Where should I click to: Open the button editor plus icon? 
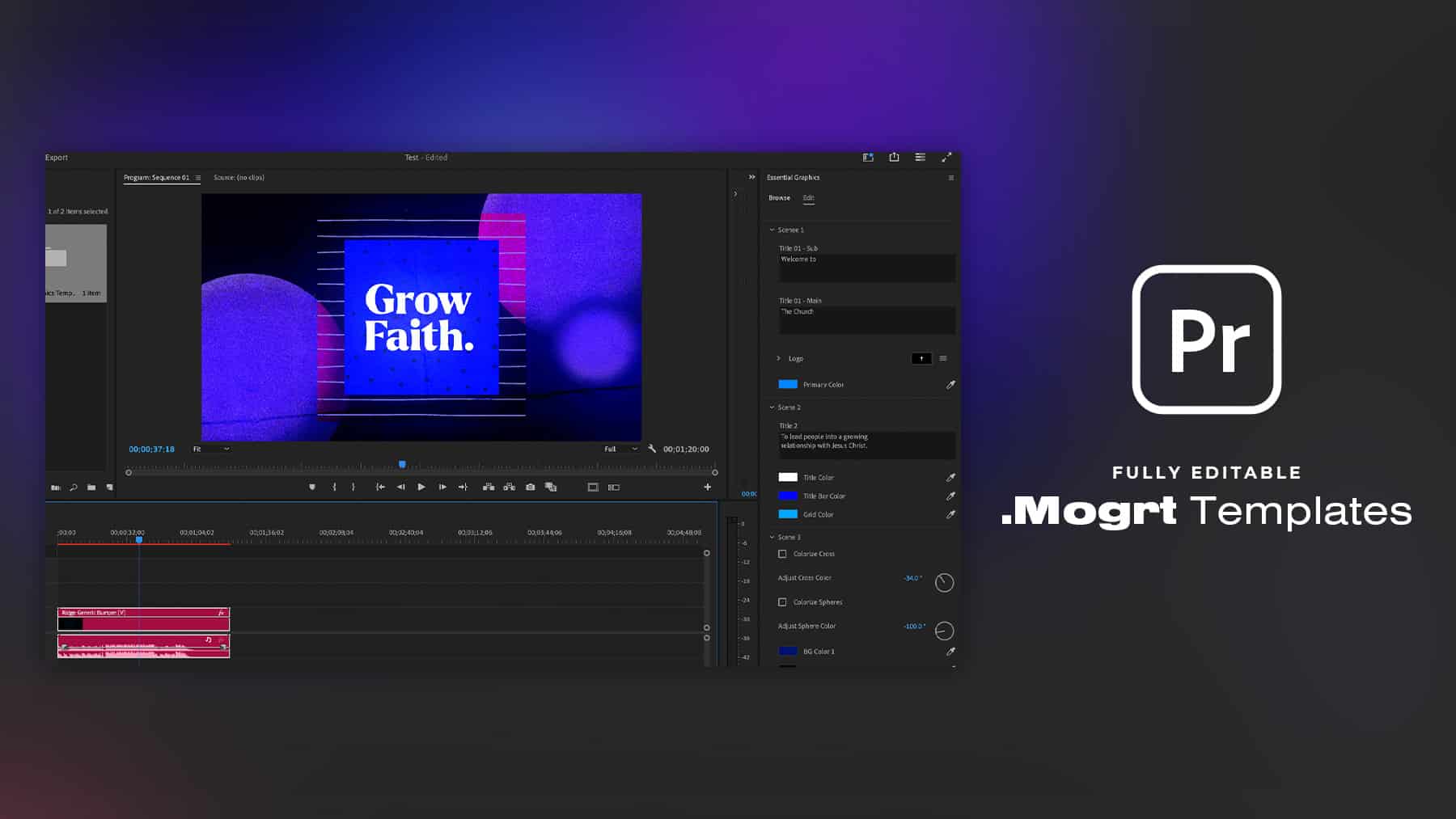pos(708,487)
